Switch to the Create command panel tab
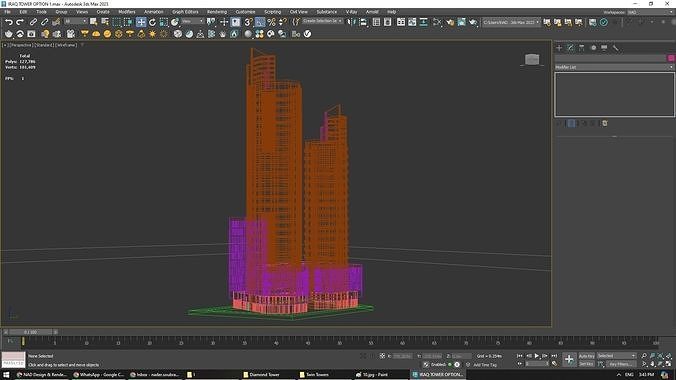Viewport: 676px width, 380px height. (559, 48)
